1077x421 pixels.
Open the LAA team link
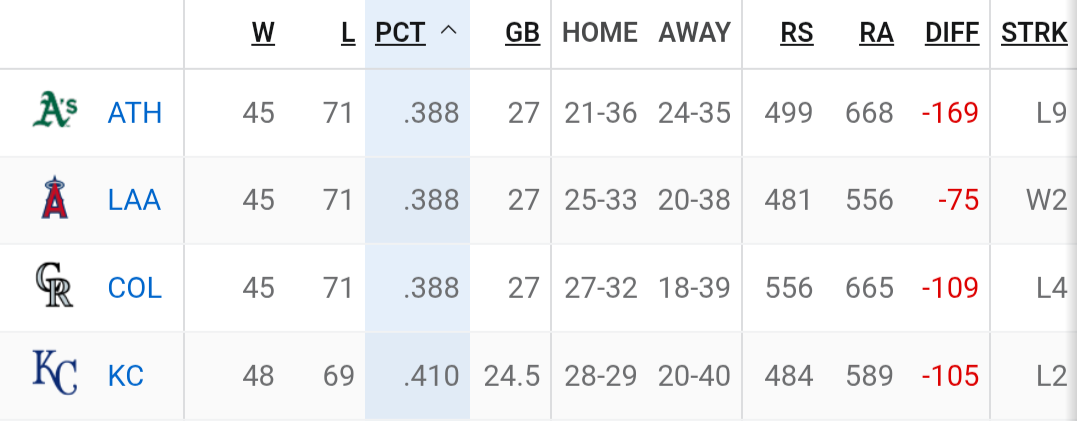click(134, 200)
